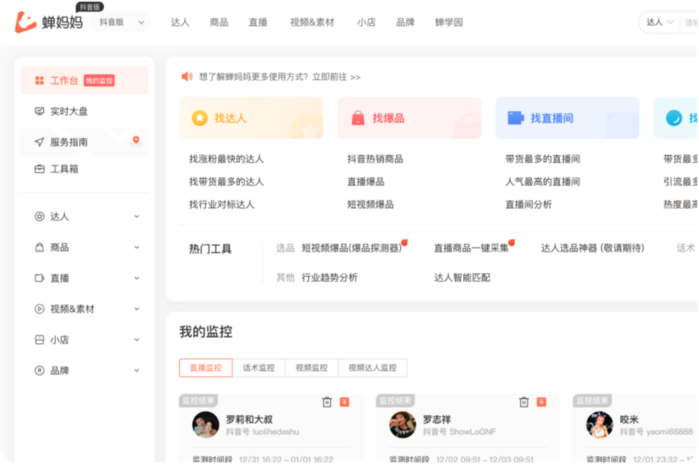
Task: Switch to the 视频达人监控 tab
Action: tap(372, 368)
